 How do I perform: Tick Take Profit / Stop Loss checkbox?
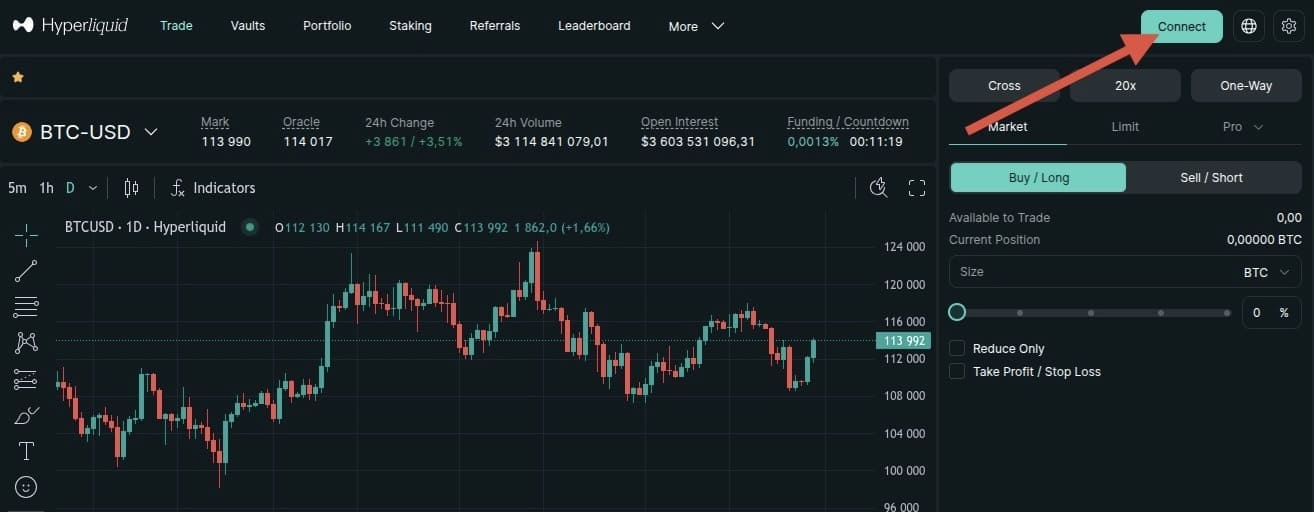(957, 371)
